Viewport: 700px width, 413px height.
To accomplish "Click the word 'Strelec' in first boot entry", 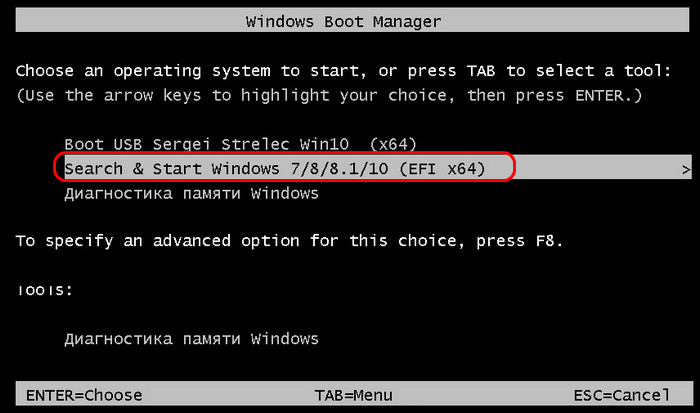I will click(255, 144).
